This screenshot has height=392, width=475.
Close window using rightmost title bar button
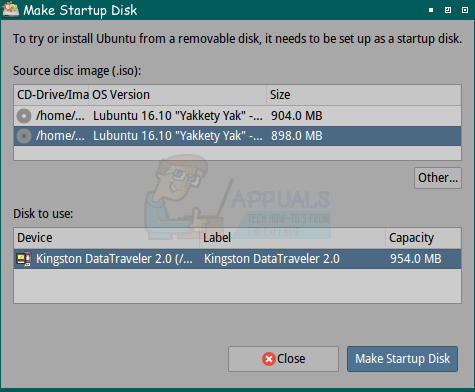point(465,10)
